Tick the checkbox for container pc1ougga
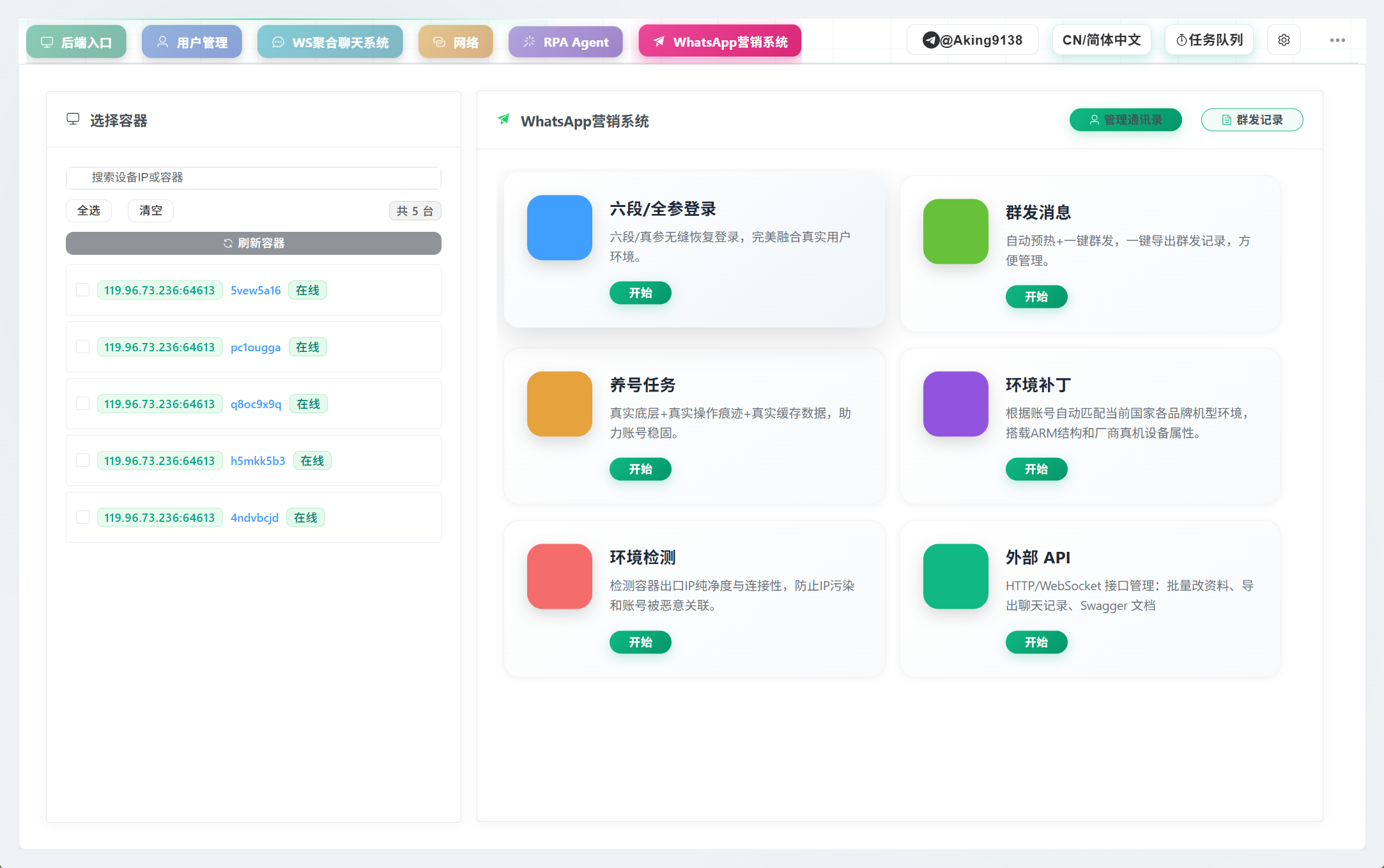1384x868 pixels. tap(83, 347)
